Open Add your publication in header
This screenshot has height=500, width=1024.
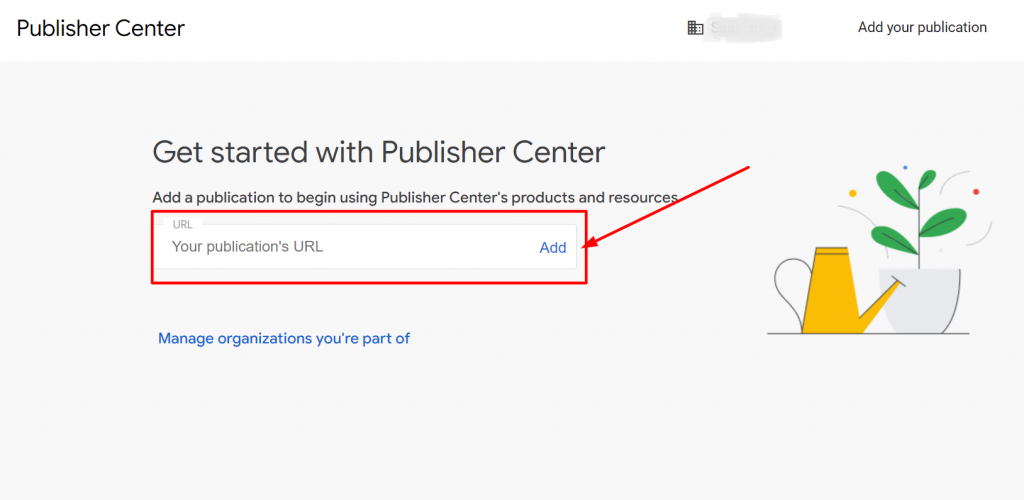[922, 27]
